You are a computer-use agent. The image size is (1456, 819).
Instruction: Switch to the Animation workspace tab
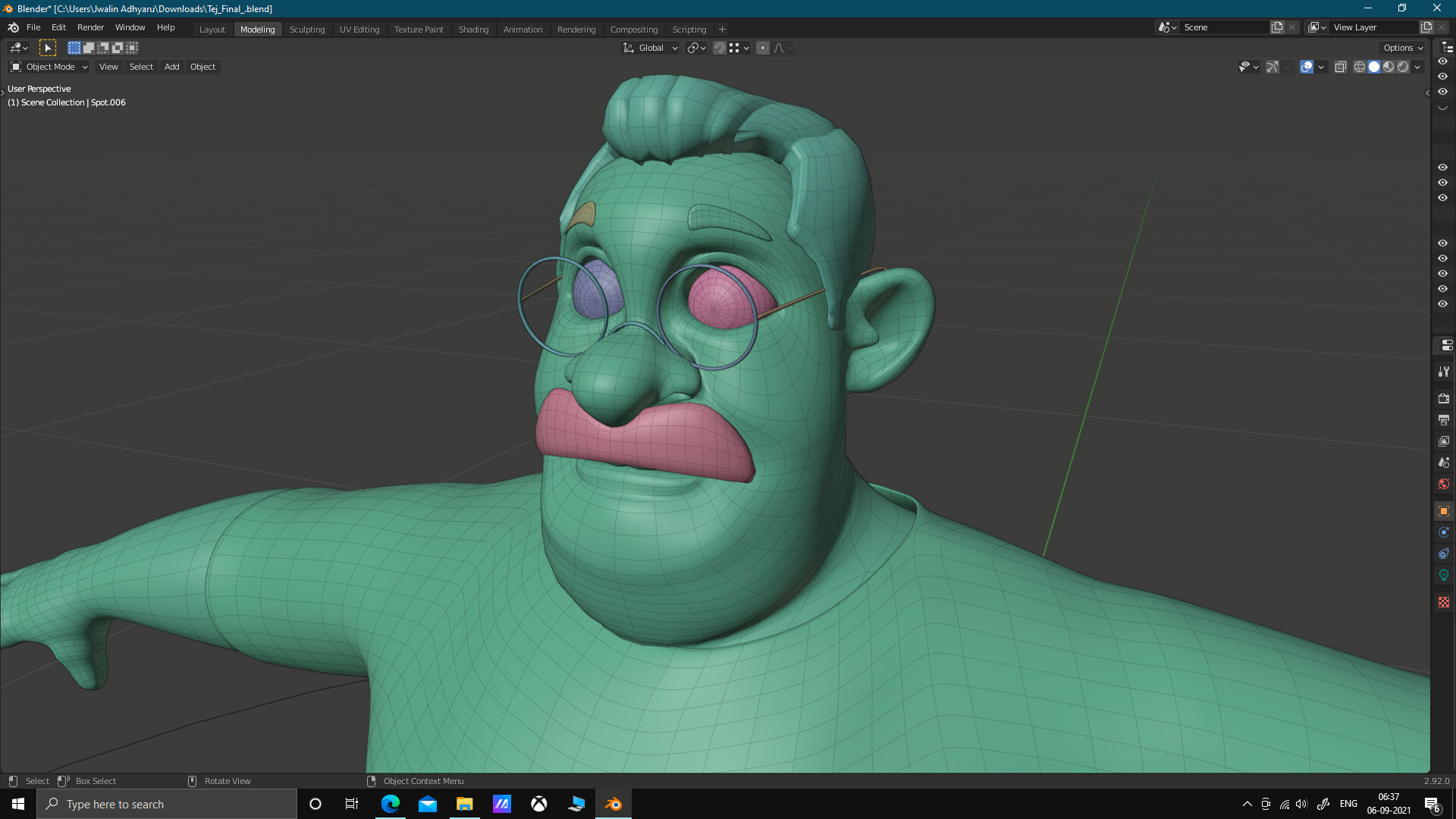tap(523, 30)
